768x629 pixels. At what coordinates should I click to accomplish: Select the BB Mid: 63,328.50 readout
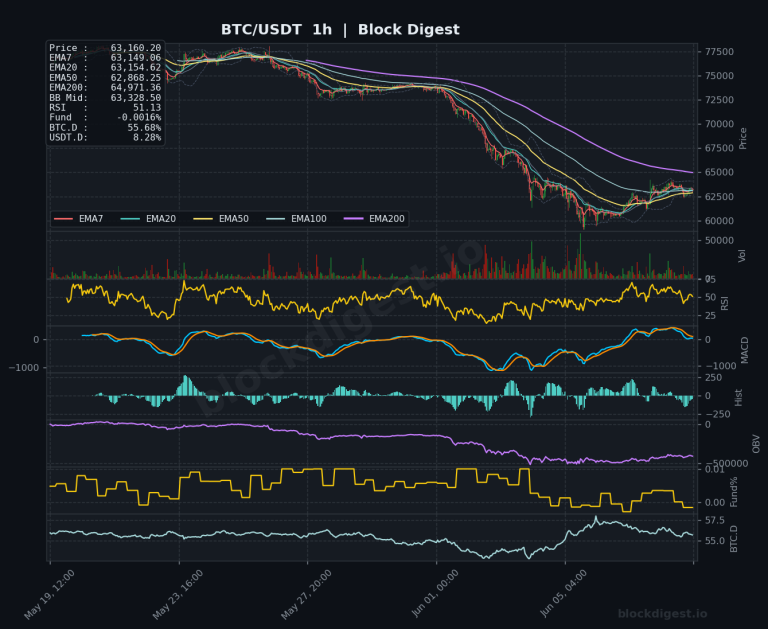click(x=105, y=98)
